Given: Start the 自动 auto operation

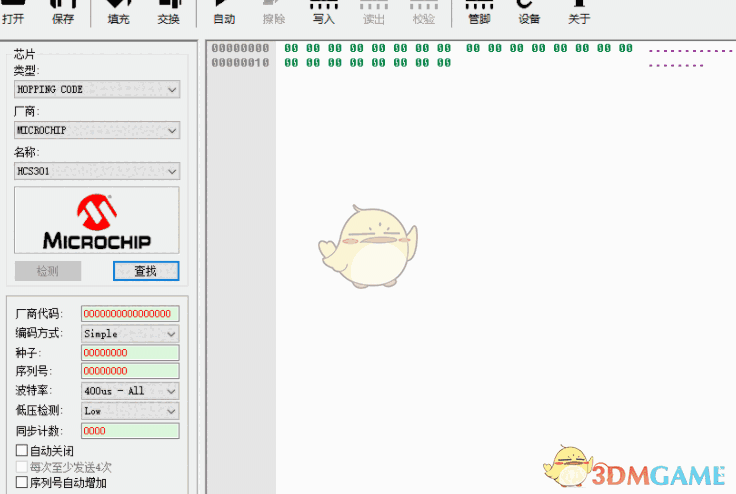Looking at the screenshot, I should 224,12.
